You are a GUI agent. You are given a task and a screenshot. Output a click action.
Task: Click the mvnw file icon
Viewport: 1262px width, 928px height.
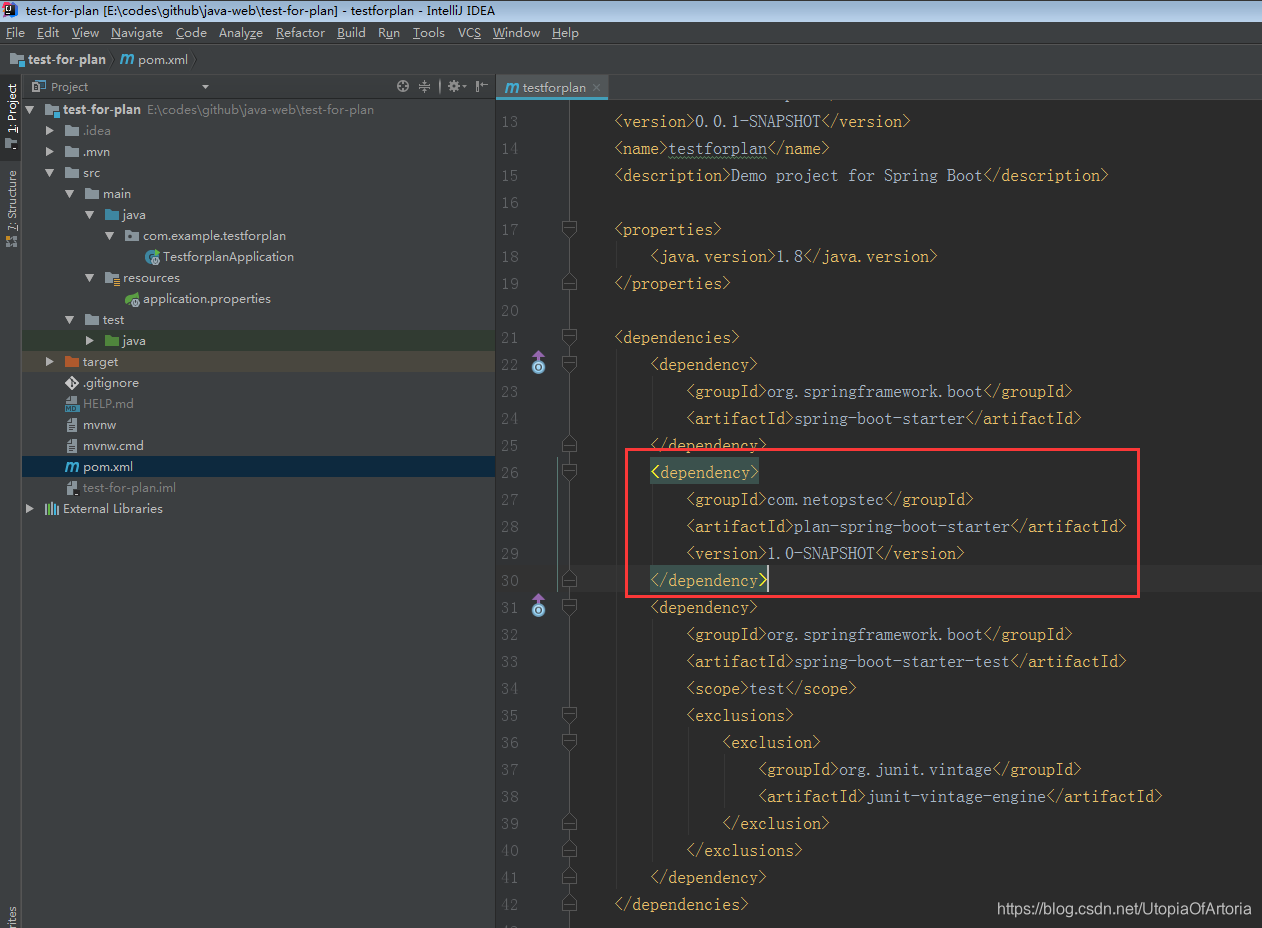72,425
